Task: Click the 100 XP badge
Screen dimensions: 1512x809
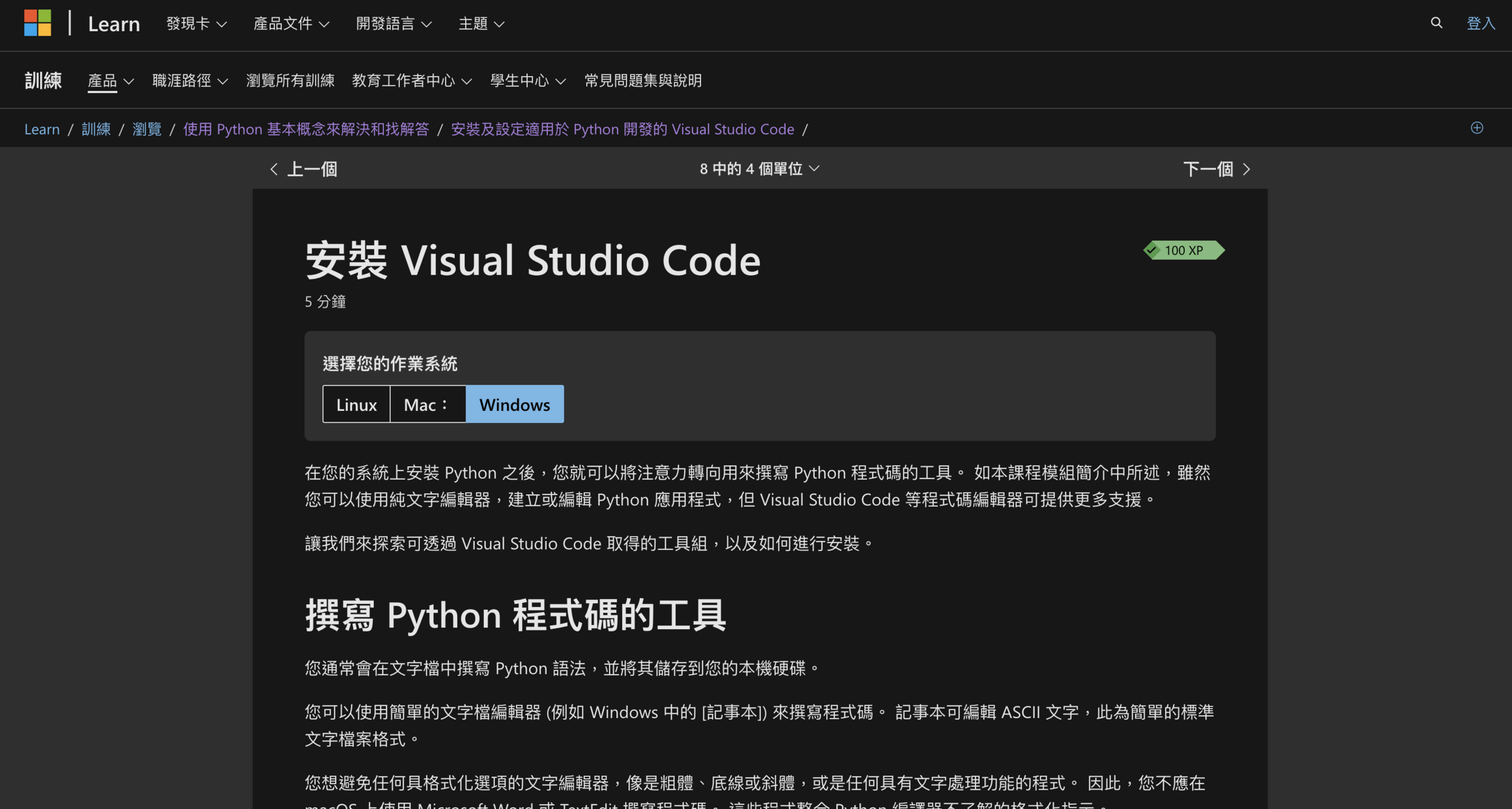Action: tap(1184, 250)
